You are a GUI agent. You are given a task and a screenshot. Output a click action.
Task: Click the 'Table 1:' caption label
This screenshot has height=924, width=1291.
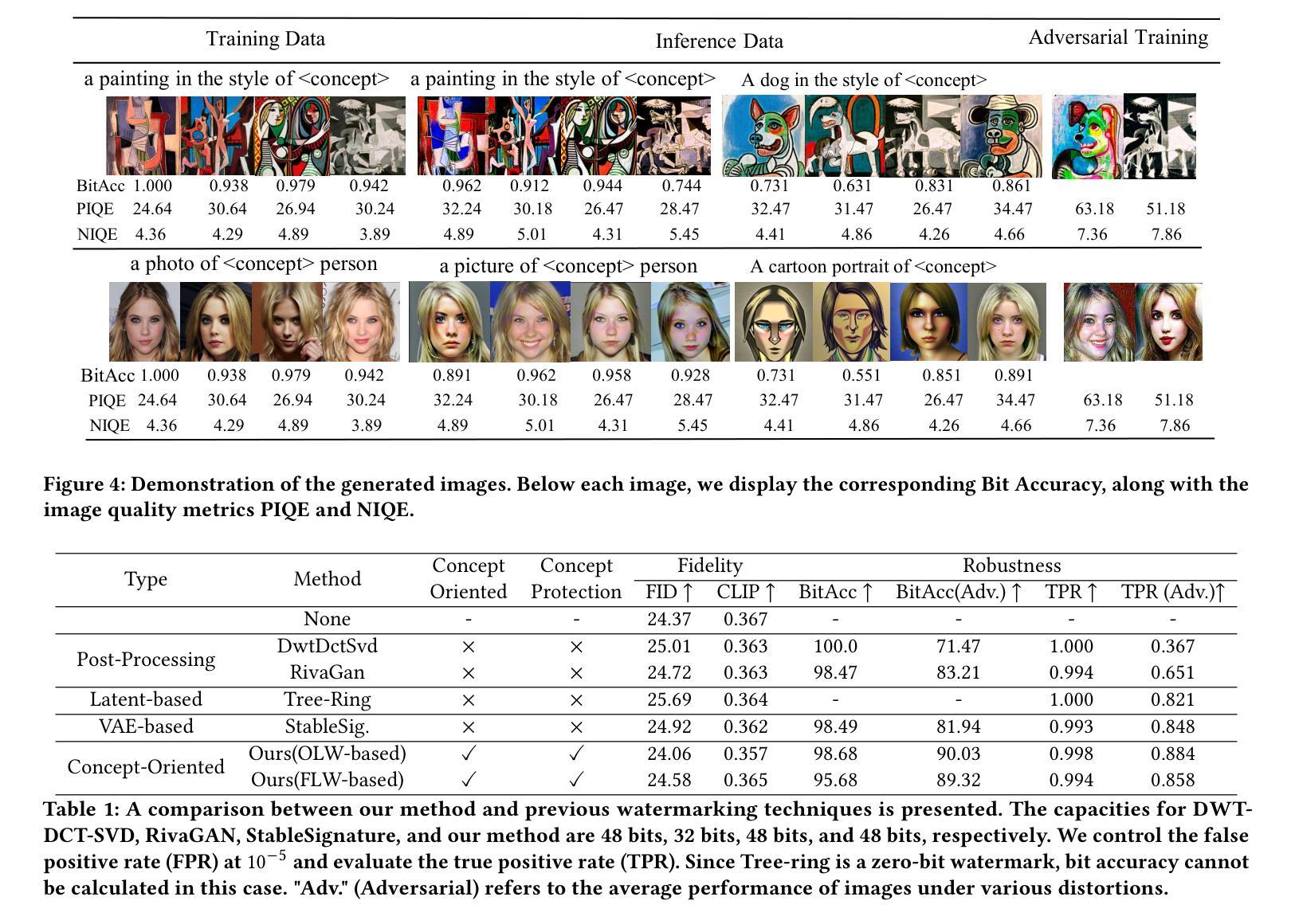pos(81,809)
